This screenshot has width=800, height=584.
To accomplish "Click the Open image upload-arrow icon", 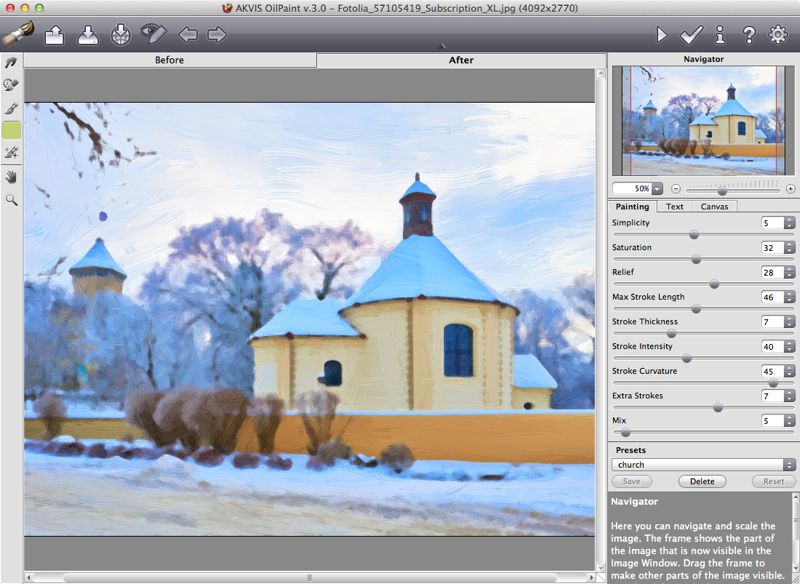I will 55,35.
